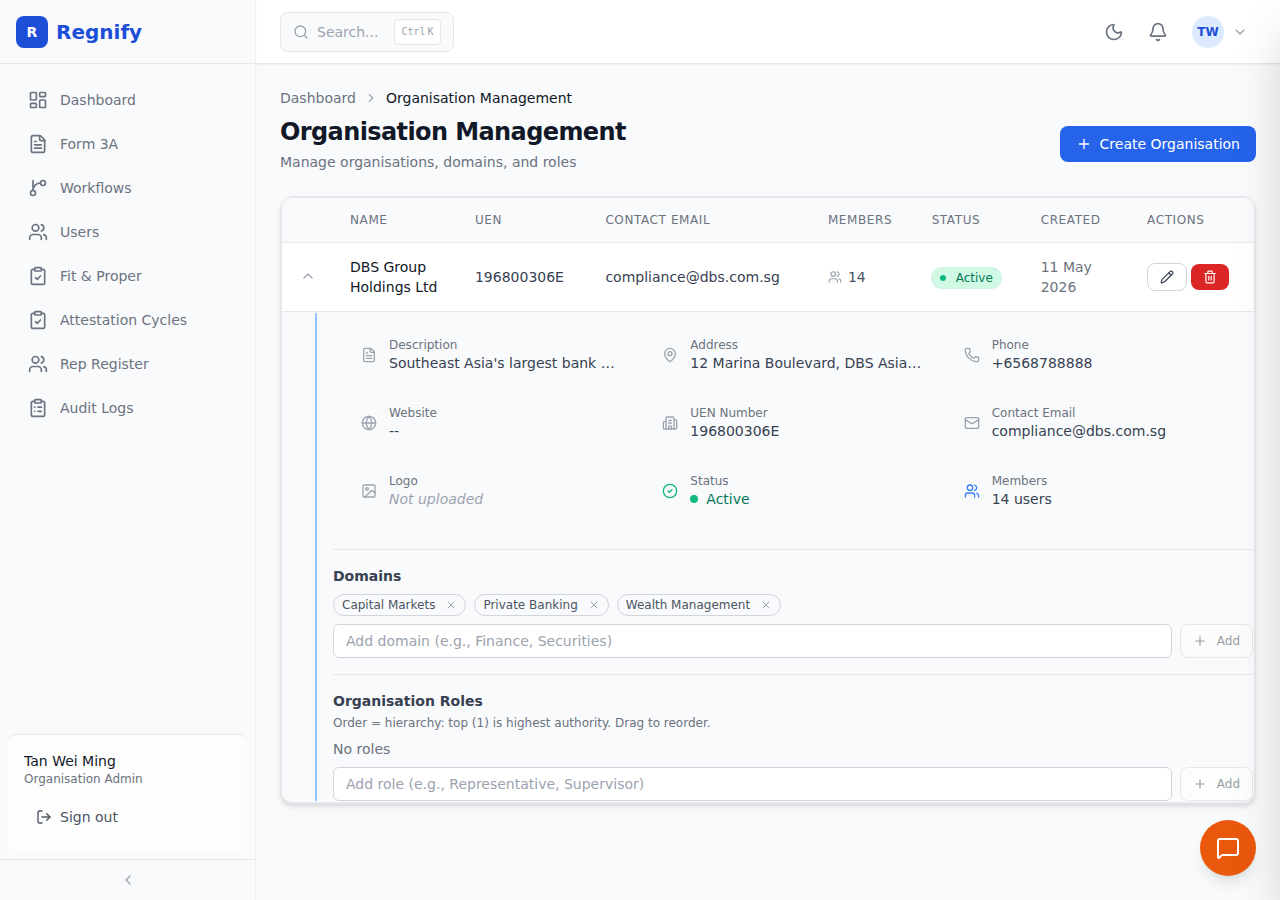Open Dashboard from sidebar

click(x=128, y=100)
